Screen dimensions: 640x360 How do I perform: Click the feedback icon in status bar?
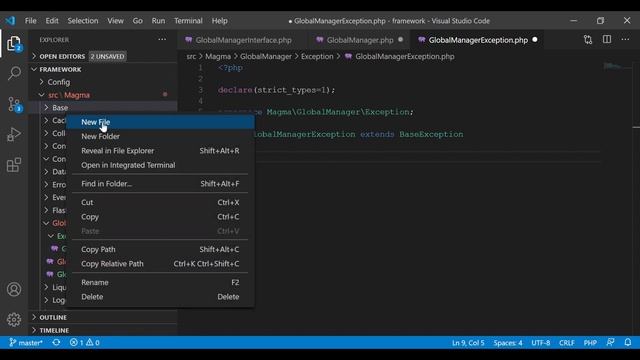point(611,342)
